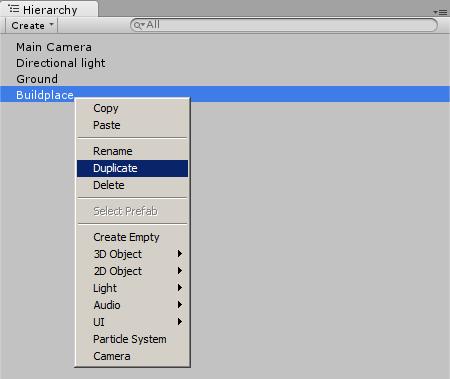Screen dimensions: 450x379
Task: Expand the UI submenu
Action: tap(132, 322)
